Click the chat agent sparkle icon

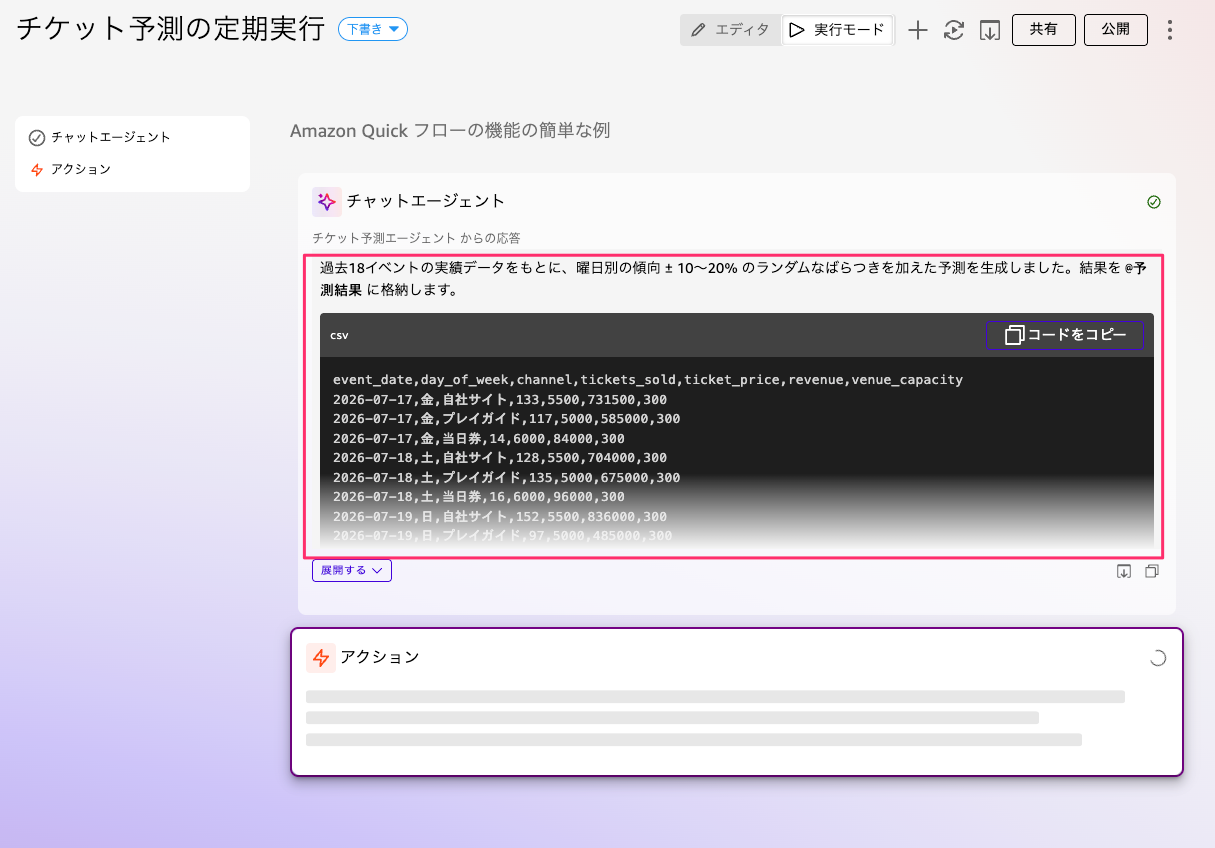[327, 202]
